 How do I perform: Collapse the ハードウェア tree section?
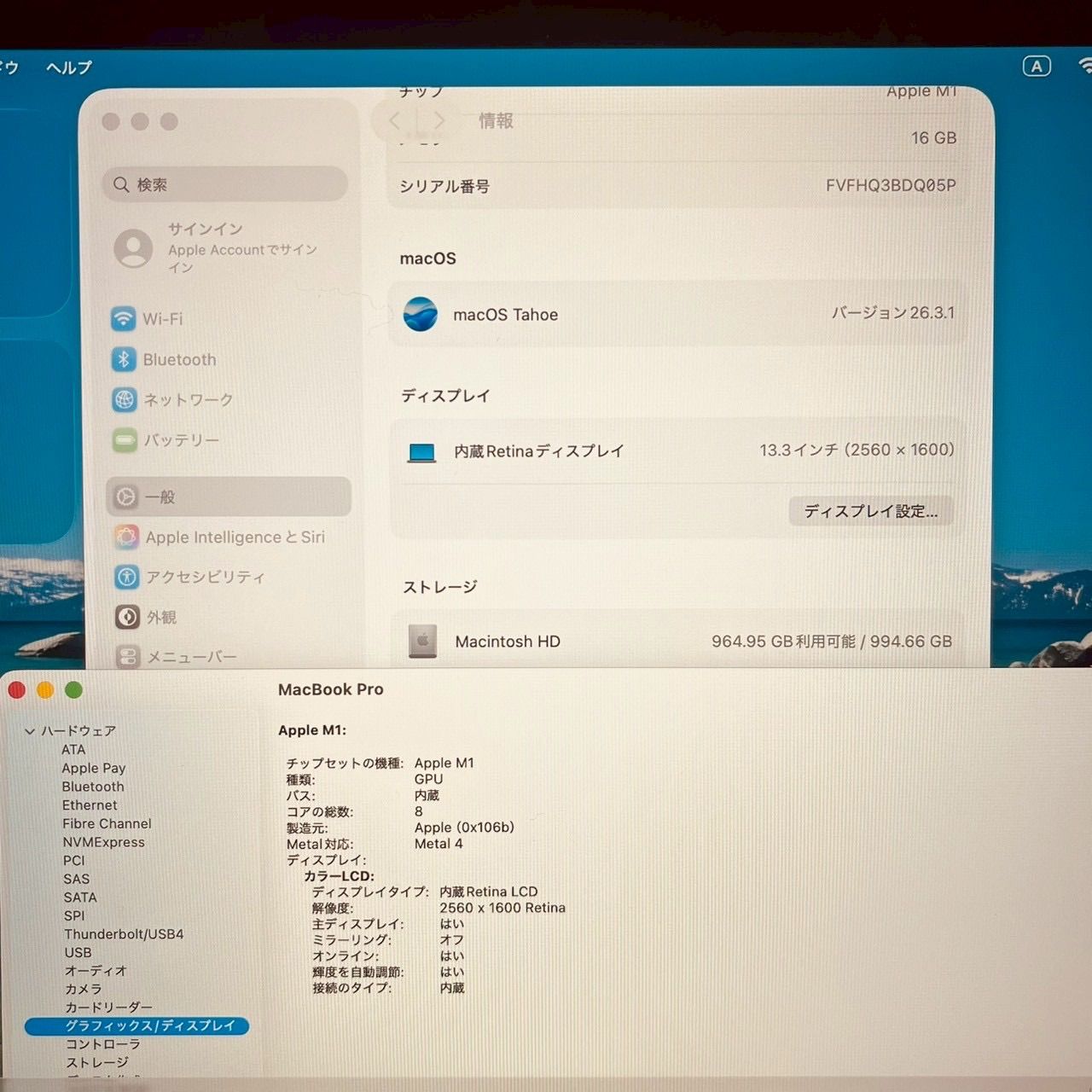point(30,731)
